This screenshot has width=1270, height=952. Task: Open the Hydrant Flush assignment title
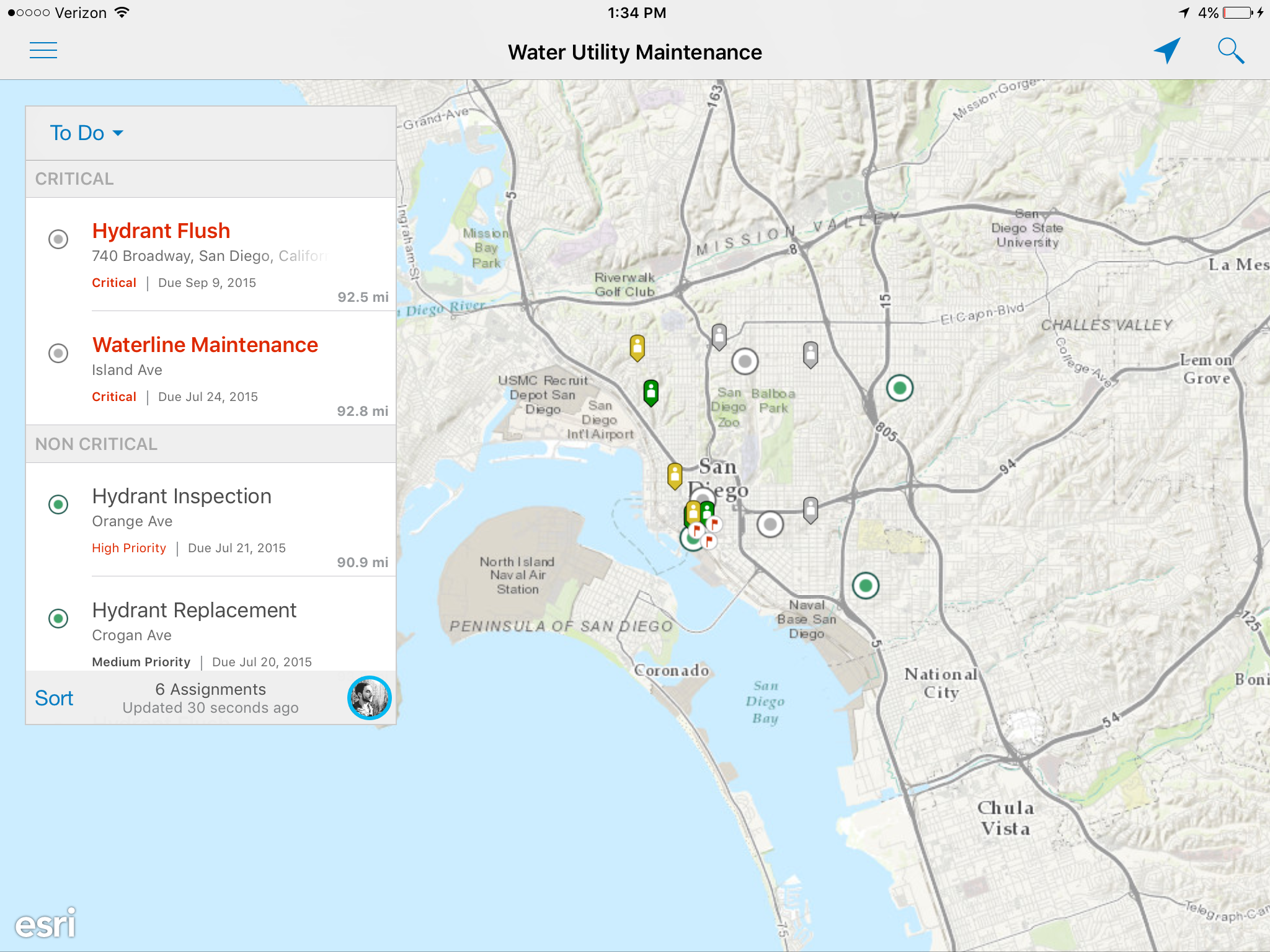161,231
